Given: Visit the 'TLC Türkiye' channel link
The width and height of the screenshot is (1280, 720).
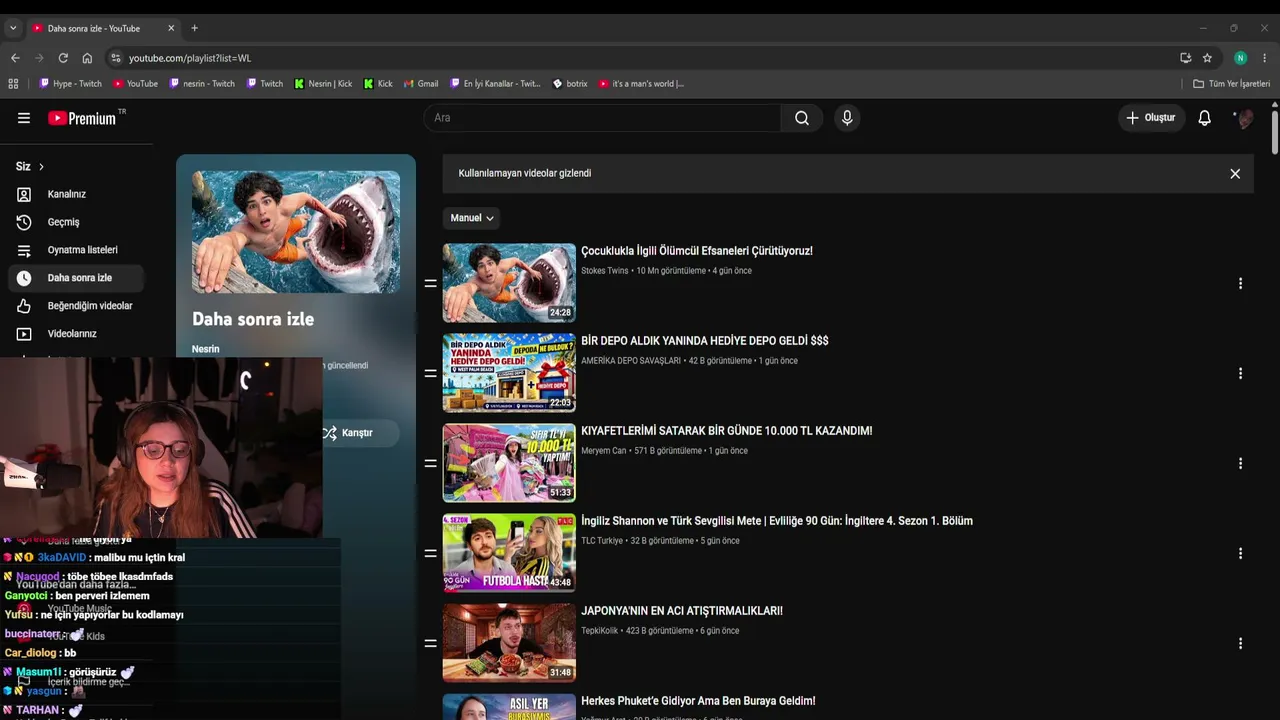Looking at the screenshot, I should pos(602,541).
